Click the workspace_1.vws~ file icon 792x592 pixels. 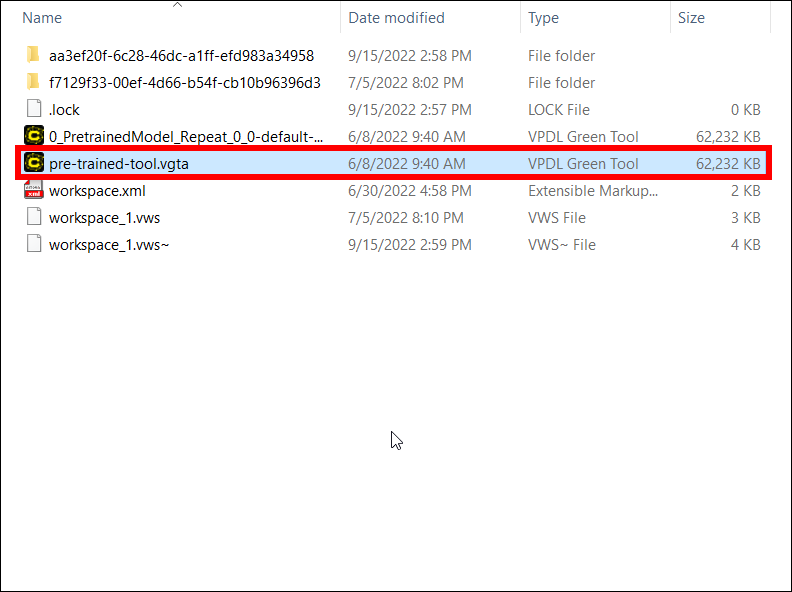33,245
